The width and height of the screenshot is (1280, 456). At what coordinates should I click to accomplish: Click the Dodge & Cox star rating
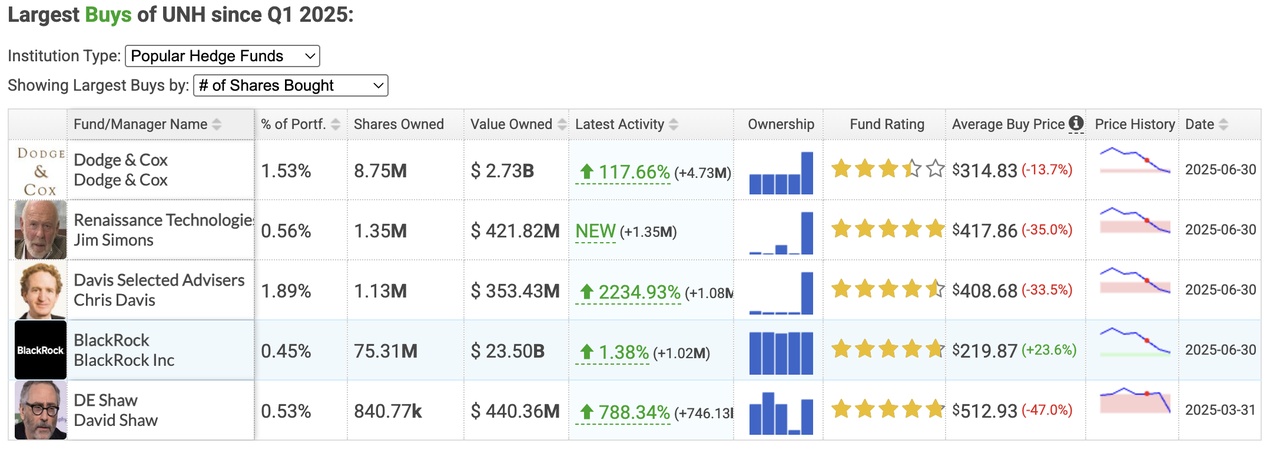coord(888,169)
